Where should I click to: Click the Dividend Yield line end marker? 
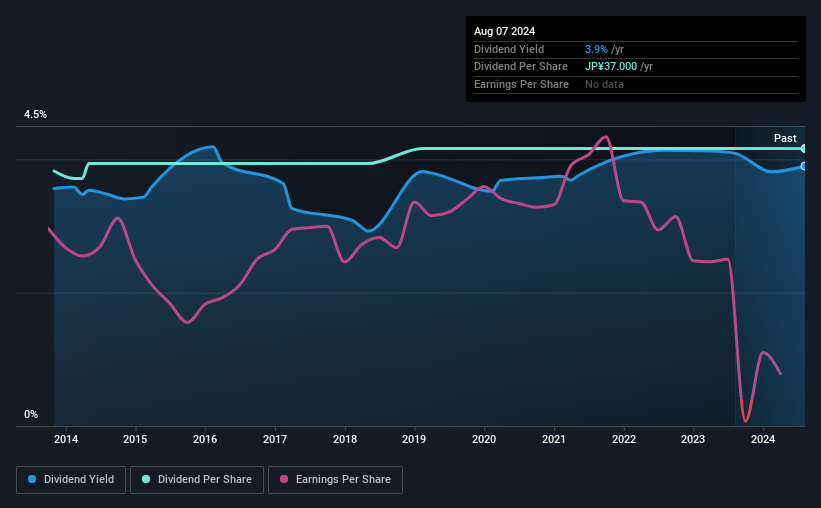click(803, 166)
